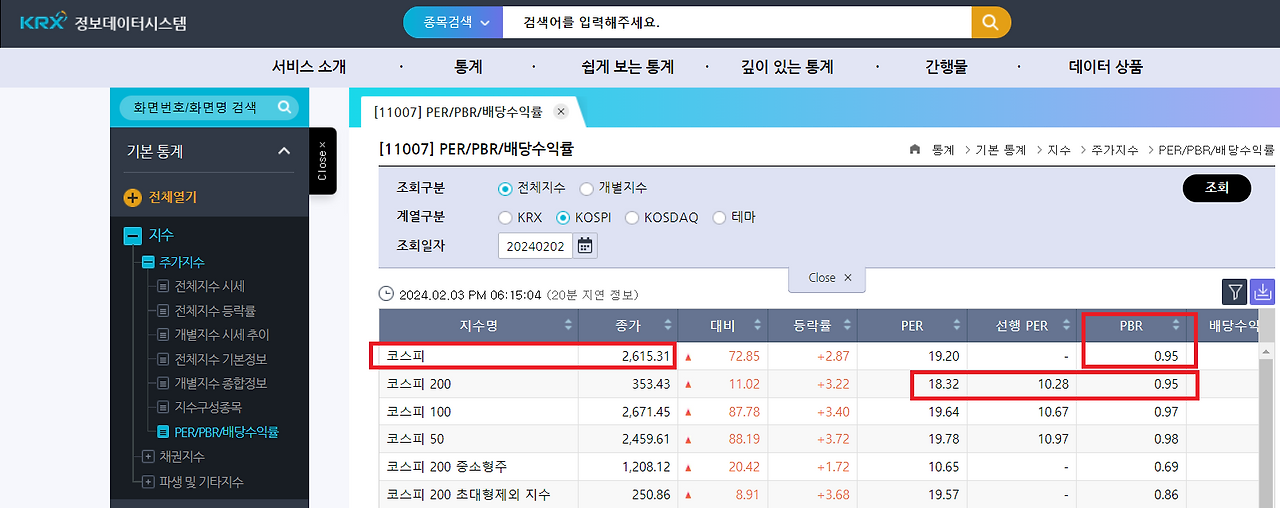This screenshot has width=1280, height=508.
Task: Open 전체지수 등락률 in tree
Action: click(215, 311)
